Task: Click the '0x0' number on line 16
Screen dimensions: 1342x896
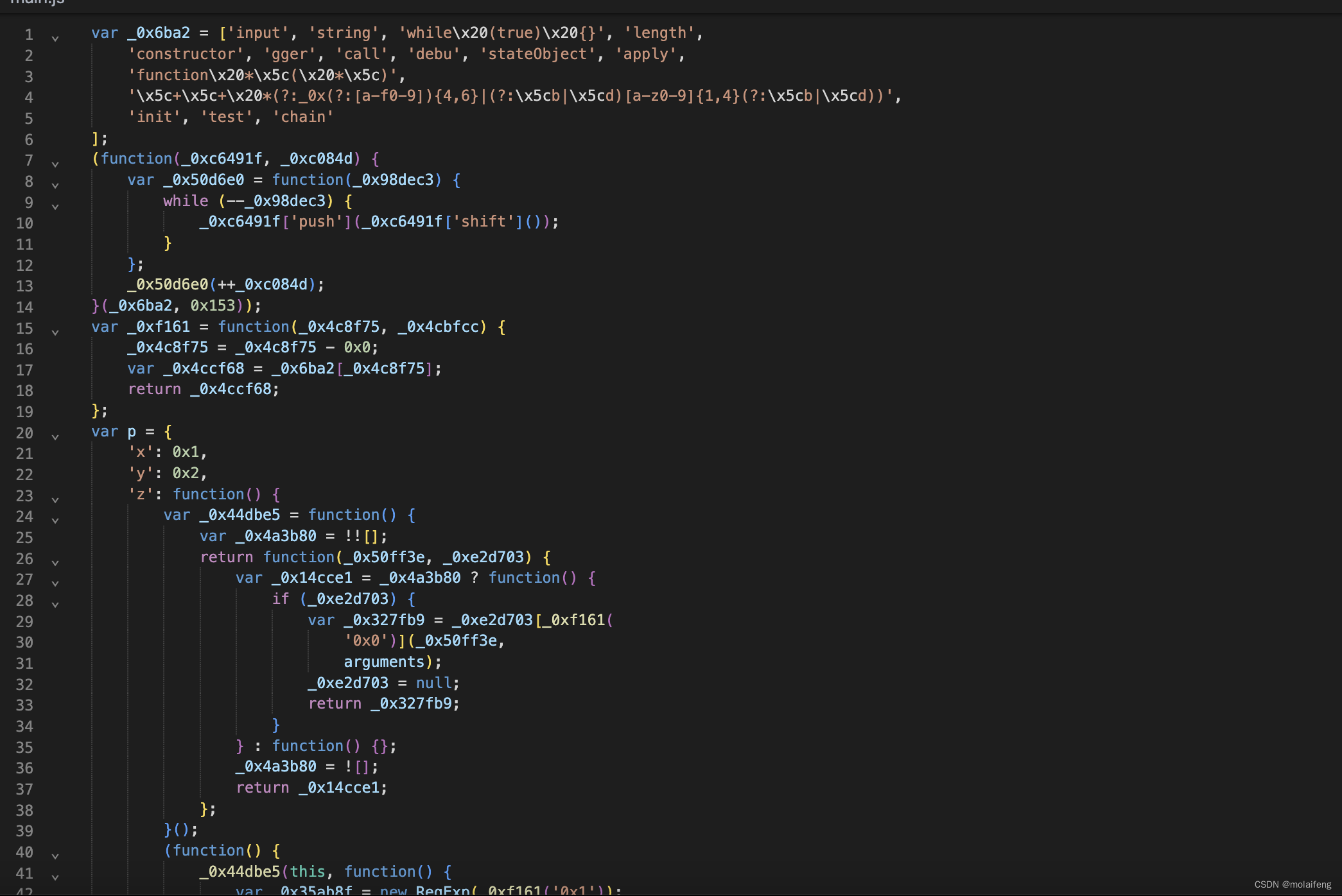Action: [x=357, y=347]
